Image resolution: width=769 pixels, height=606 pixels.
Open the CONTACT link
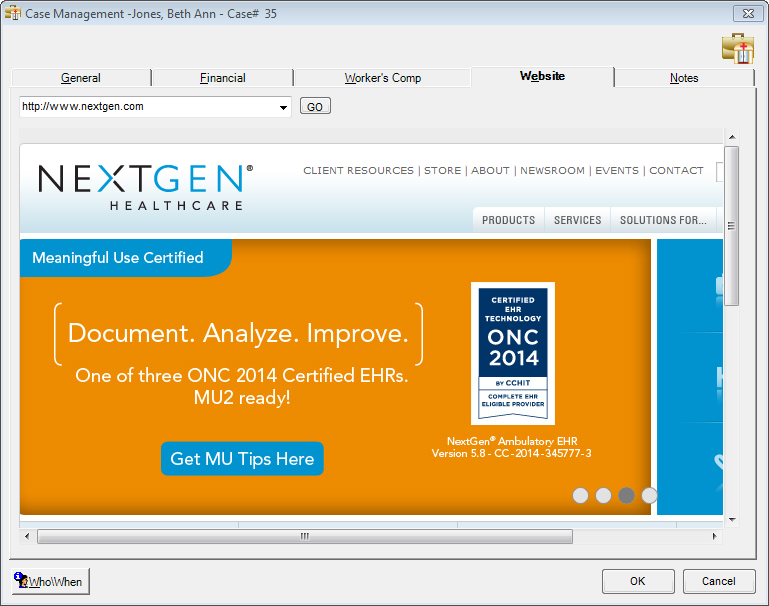point(676,171)
